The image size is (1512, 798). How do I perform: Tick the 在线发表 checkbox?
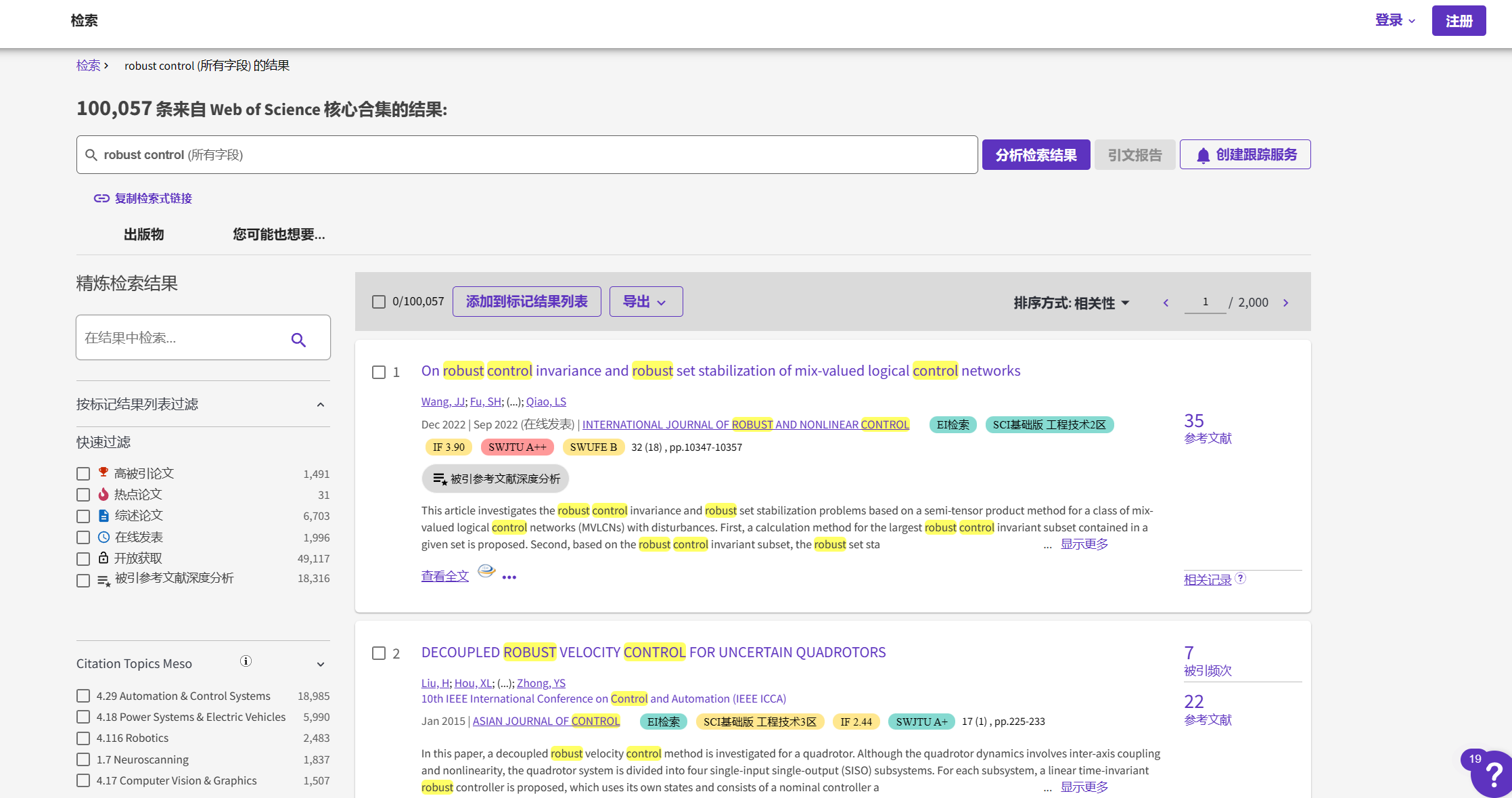pyautogui.click(x=83, y=537)
